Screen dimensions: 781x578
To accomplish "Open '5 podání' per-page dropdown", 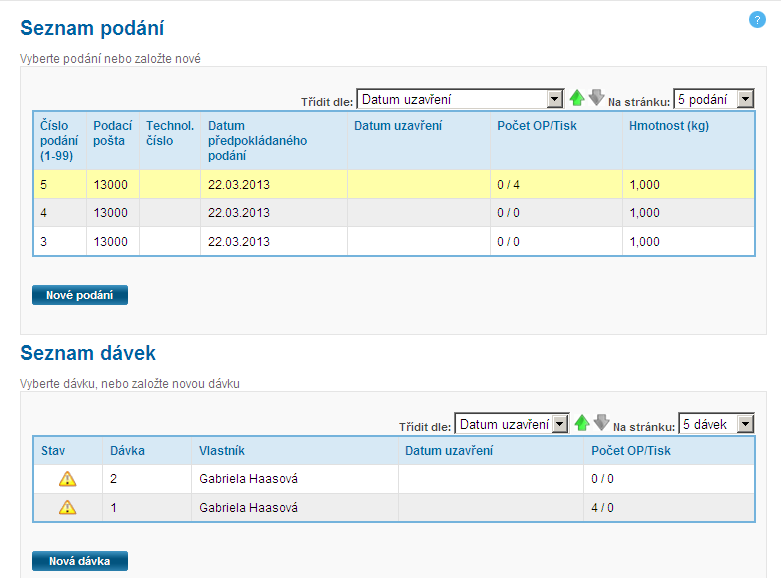I will pyautogui.click(x=714, y=99).
